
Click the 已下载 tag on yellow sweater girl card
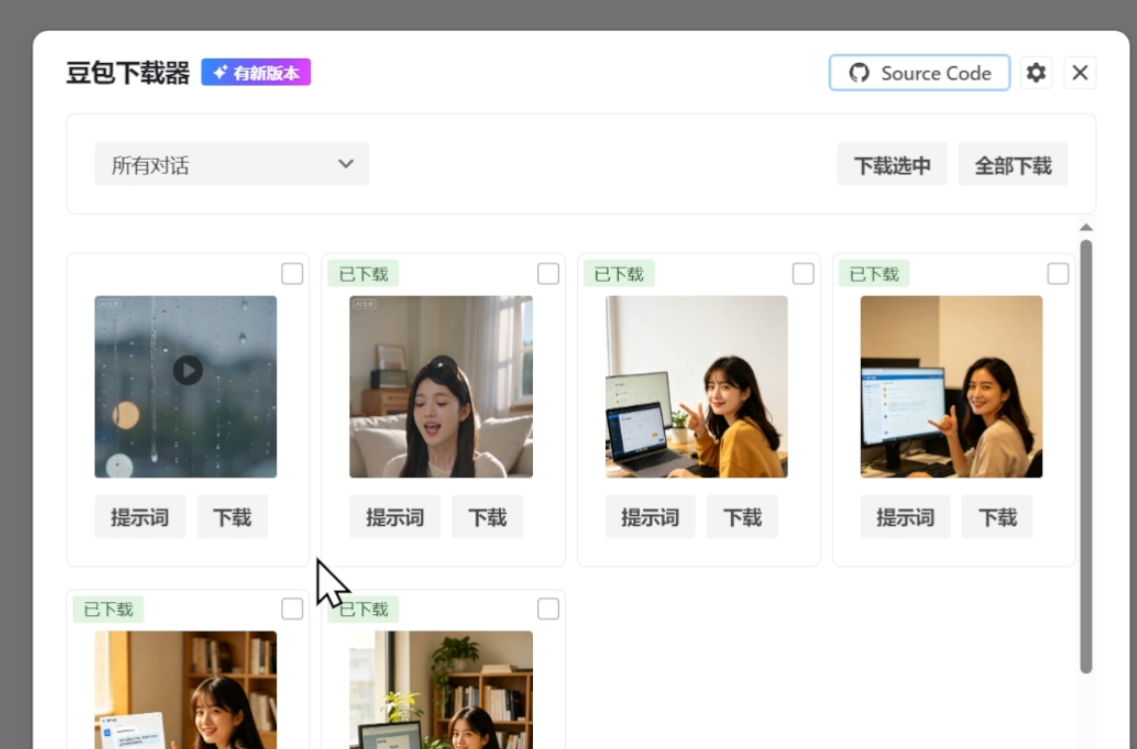[x=619, y=274]
